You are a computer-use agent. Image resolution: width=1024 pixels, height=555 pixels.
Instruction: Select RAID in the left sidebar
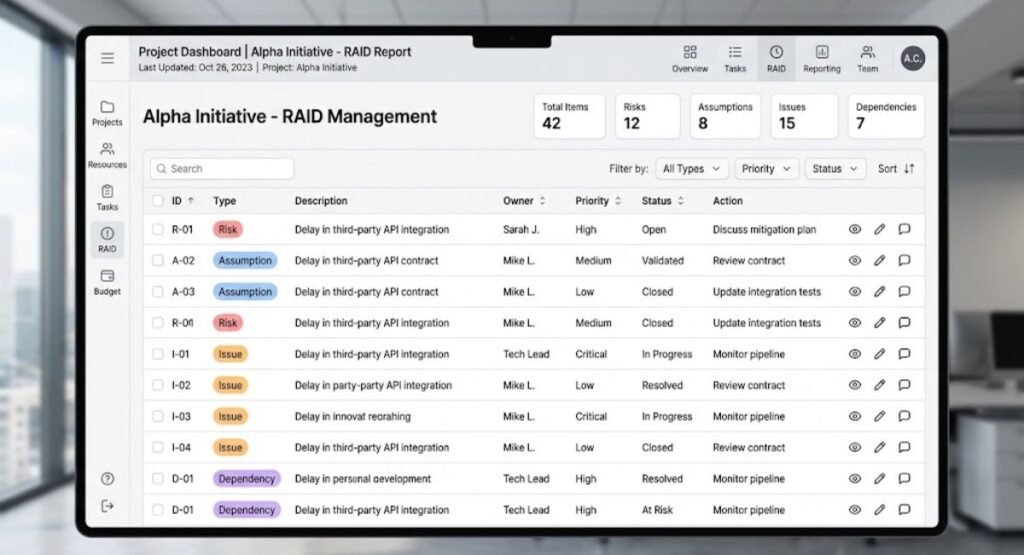point(107,240)
